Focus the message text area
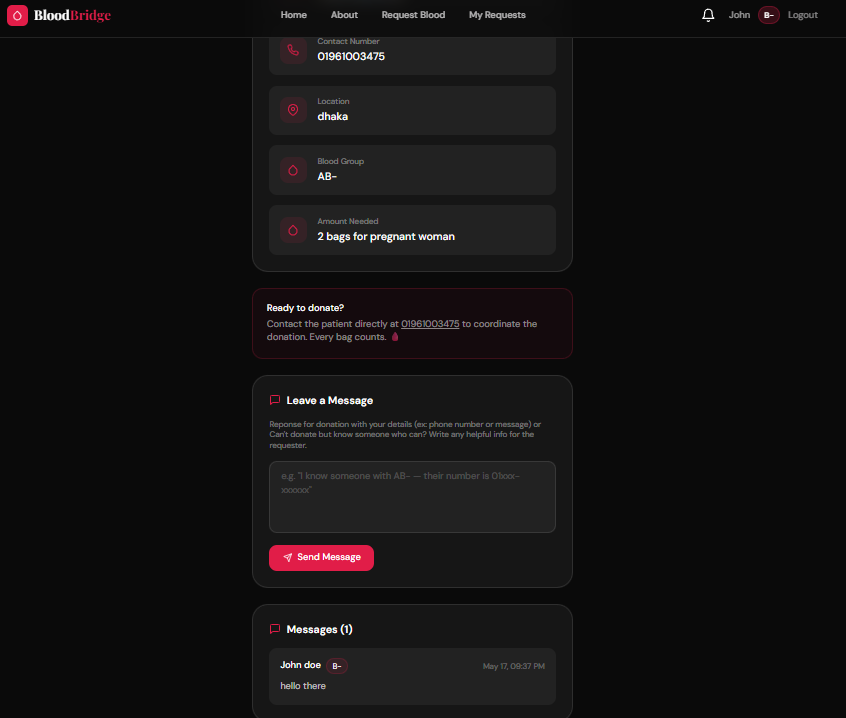The height and width of the screenshot is (718, 846). coord(412,497)
